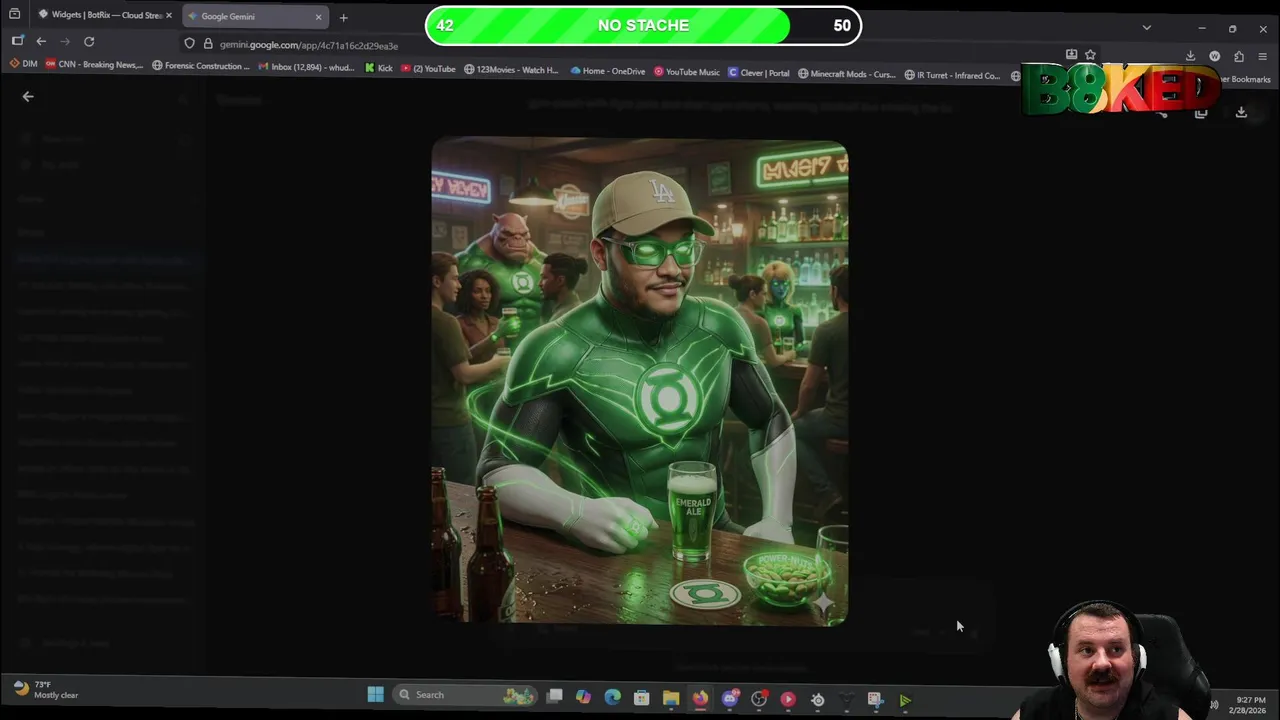The width and height of the screenshot is (1280, 720).
Task: Expand the list all tabs dropdown
Action: 1146,27
